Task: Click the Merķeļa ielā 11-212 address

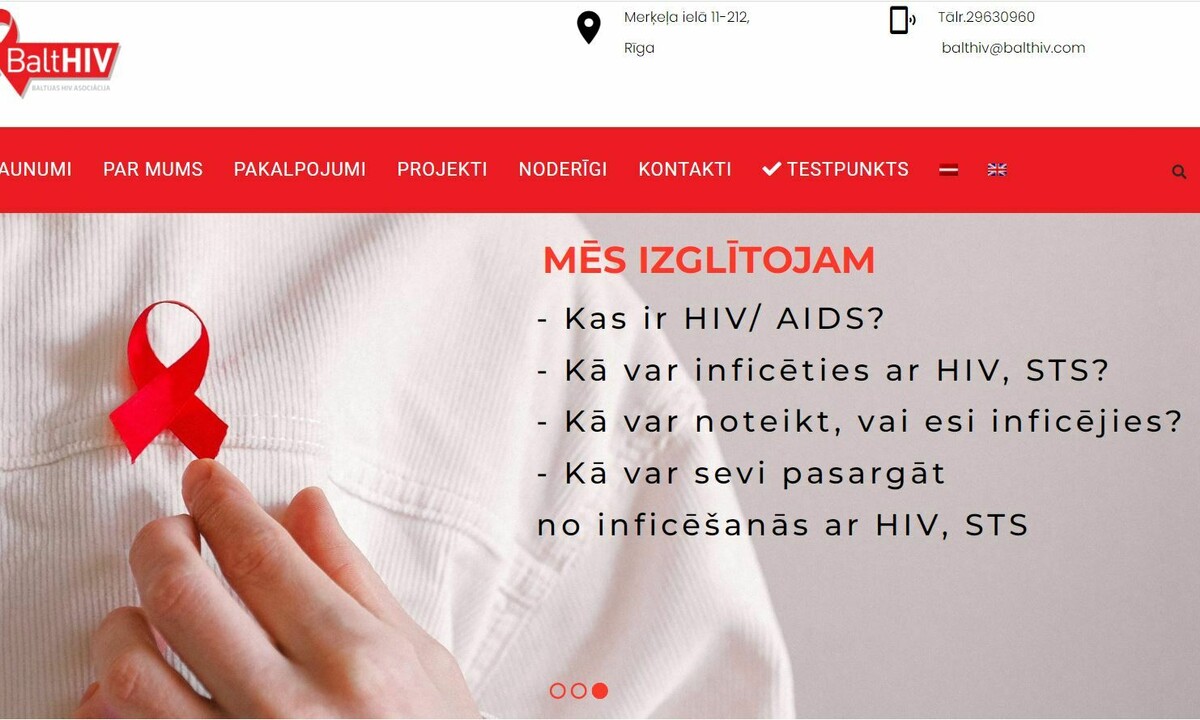Action: click(x=687, y=17)
